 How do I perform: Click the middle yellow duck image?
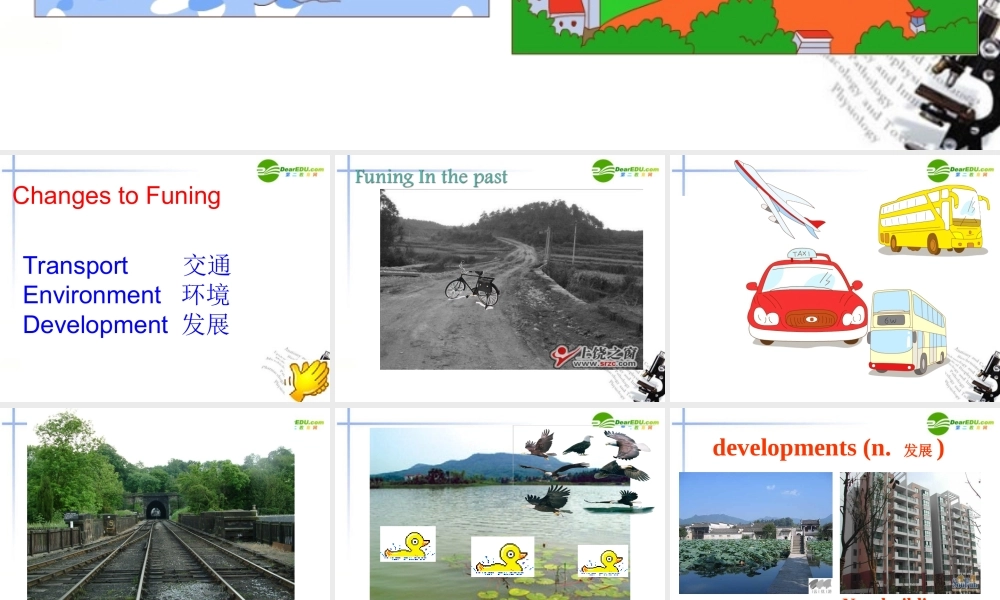pyautogui.click(x=502, y=557)
